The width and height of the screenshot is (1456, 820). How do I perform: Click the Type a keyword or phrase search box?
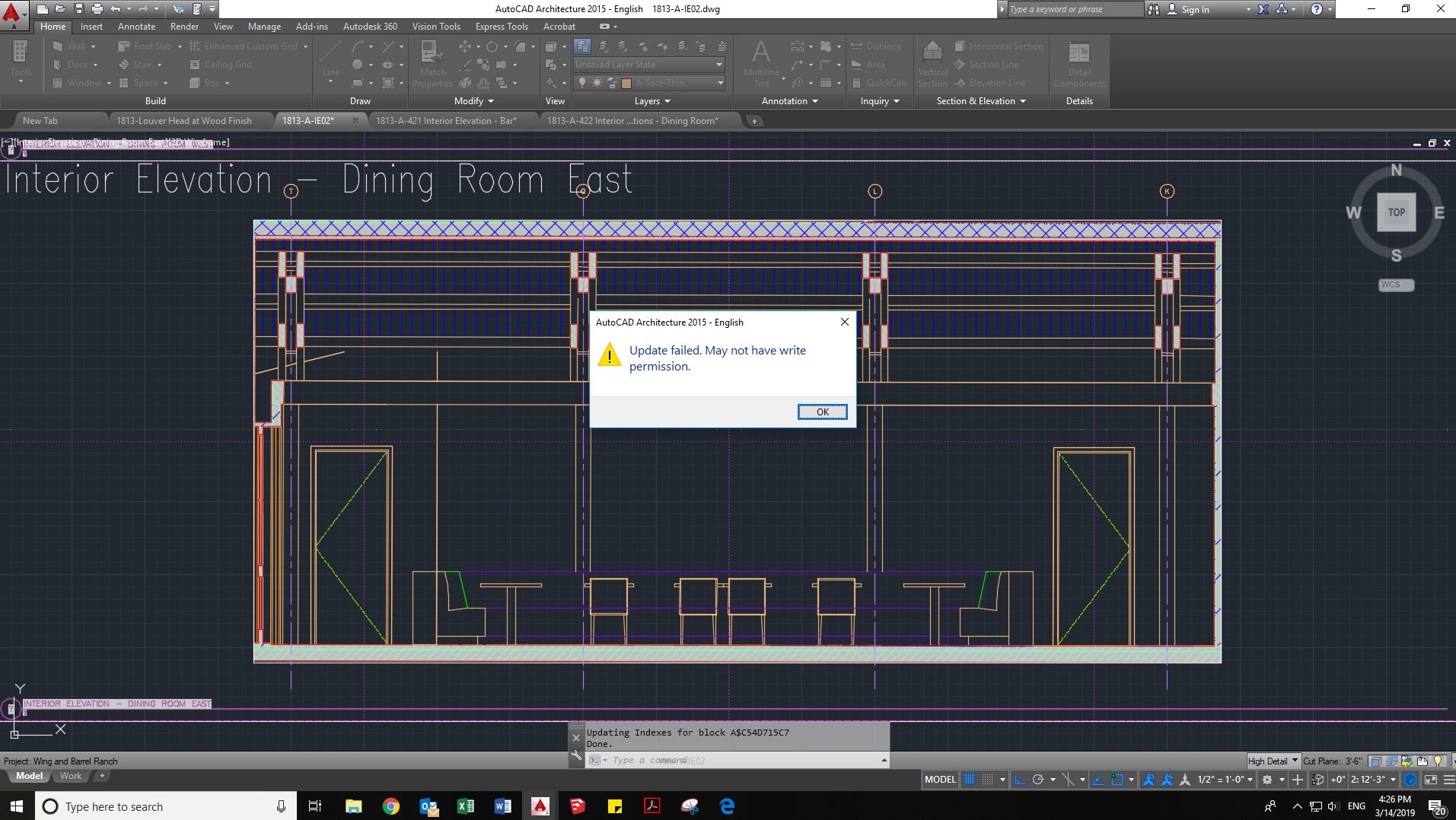(1073, 9)
